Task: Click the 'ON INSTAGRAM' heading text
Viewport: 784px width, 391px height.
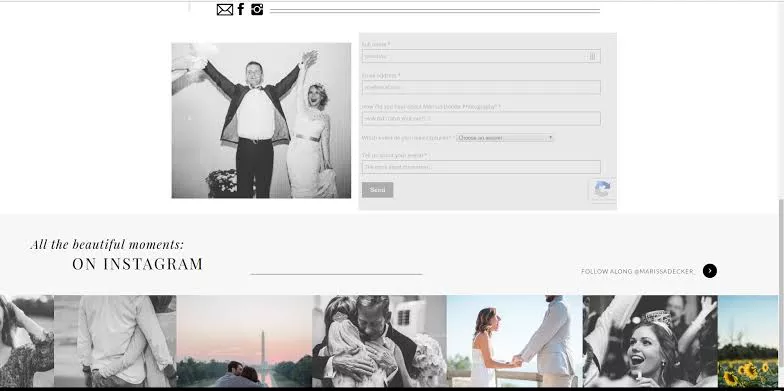Action: pyautogui.click(x=138, y=264)
